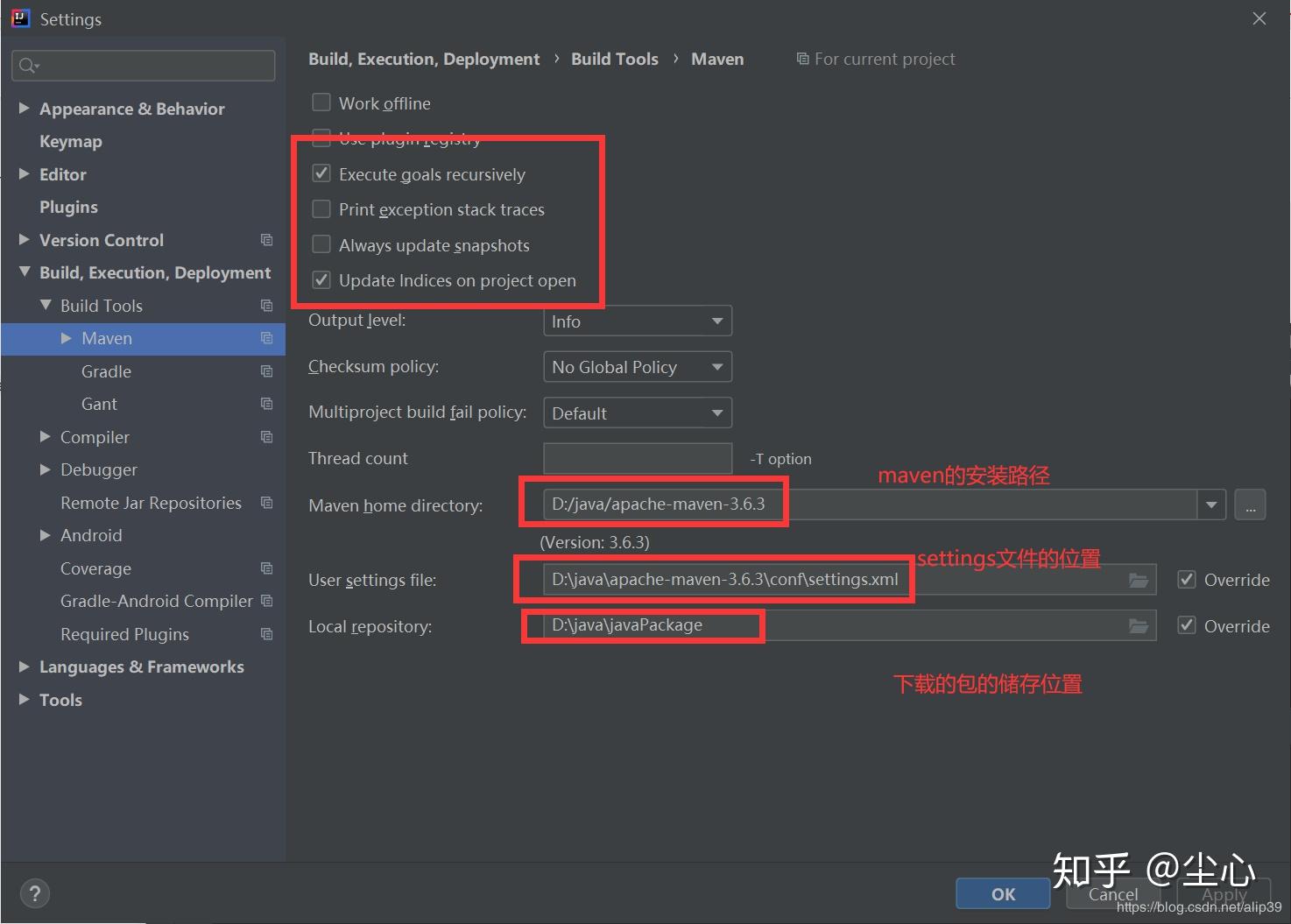Viewport: 1291px width, 924px height.
Task: Click project-level icon beside Coverage
Action: click(x=267, y=568)
